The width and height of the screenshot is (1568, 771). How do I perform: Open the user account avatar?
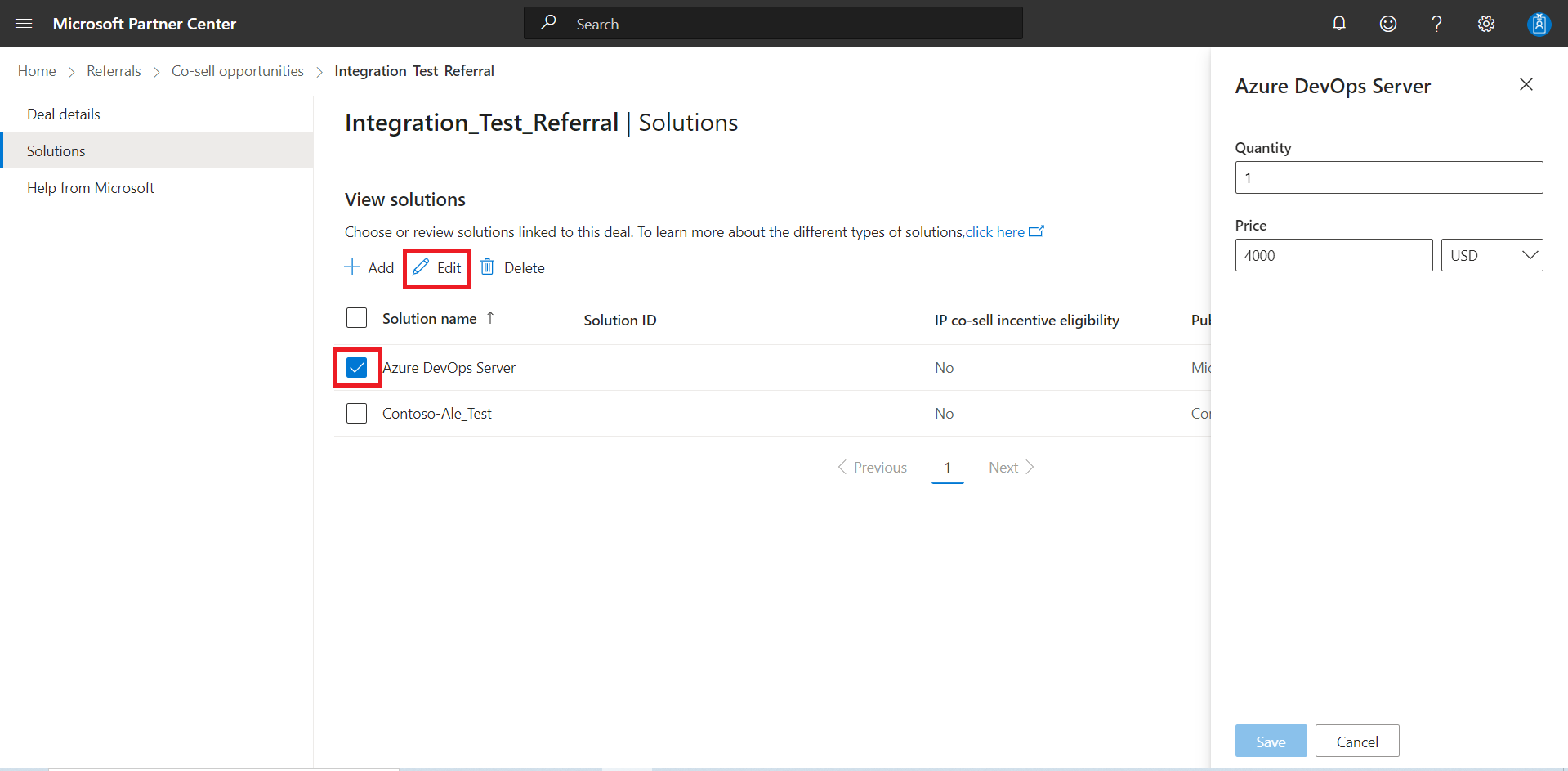pyautogui.click(x=1539, y=24)
